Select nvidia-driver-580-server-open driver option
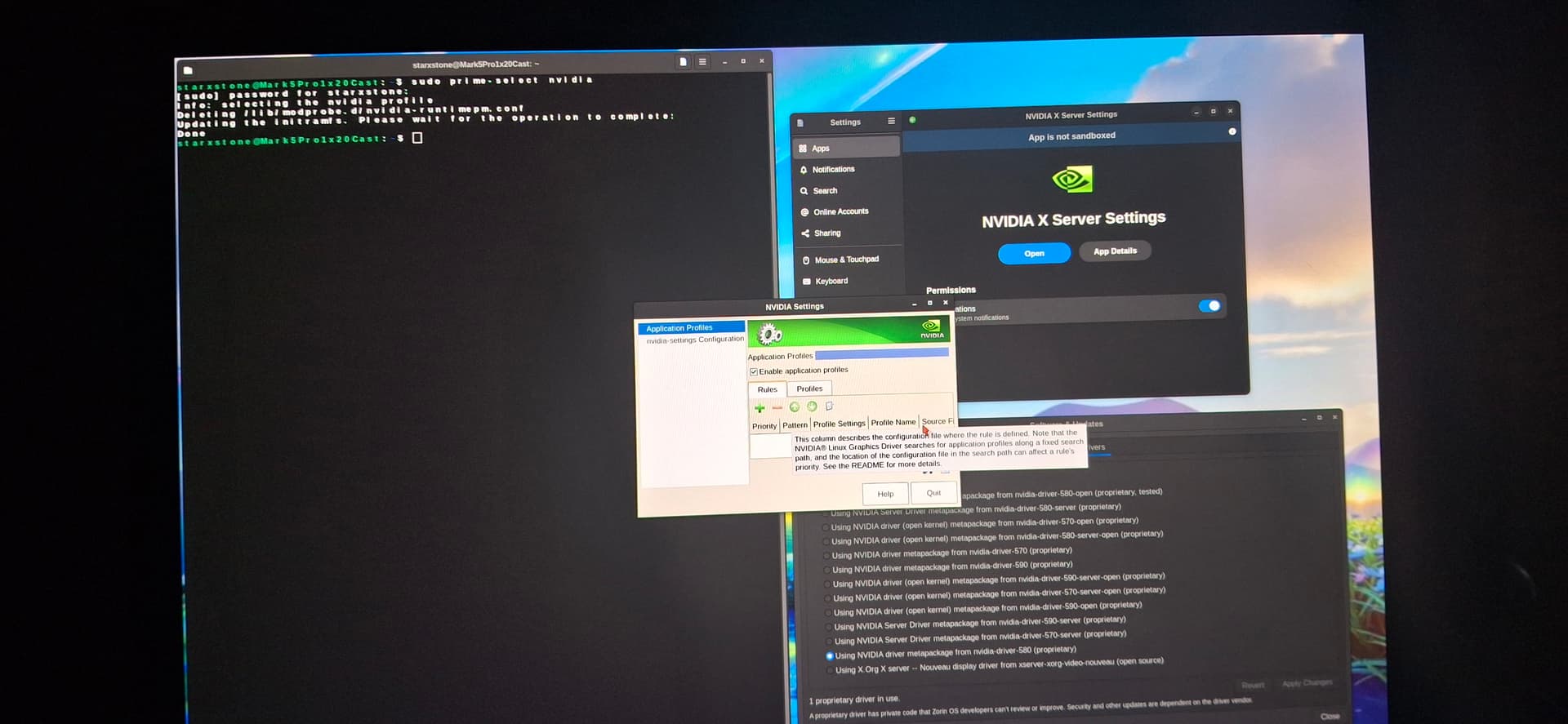Viewport: 1568px width, 724px height. [x=826, y=541]
